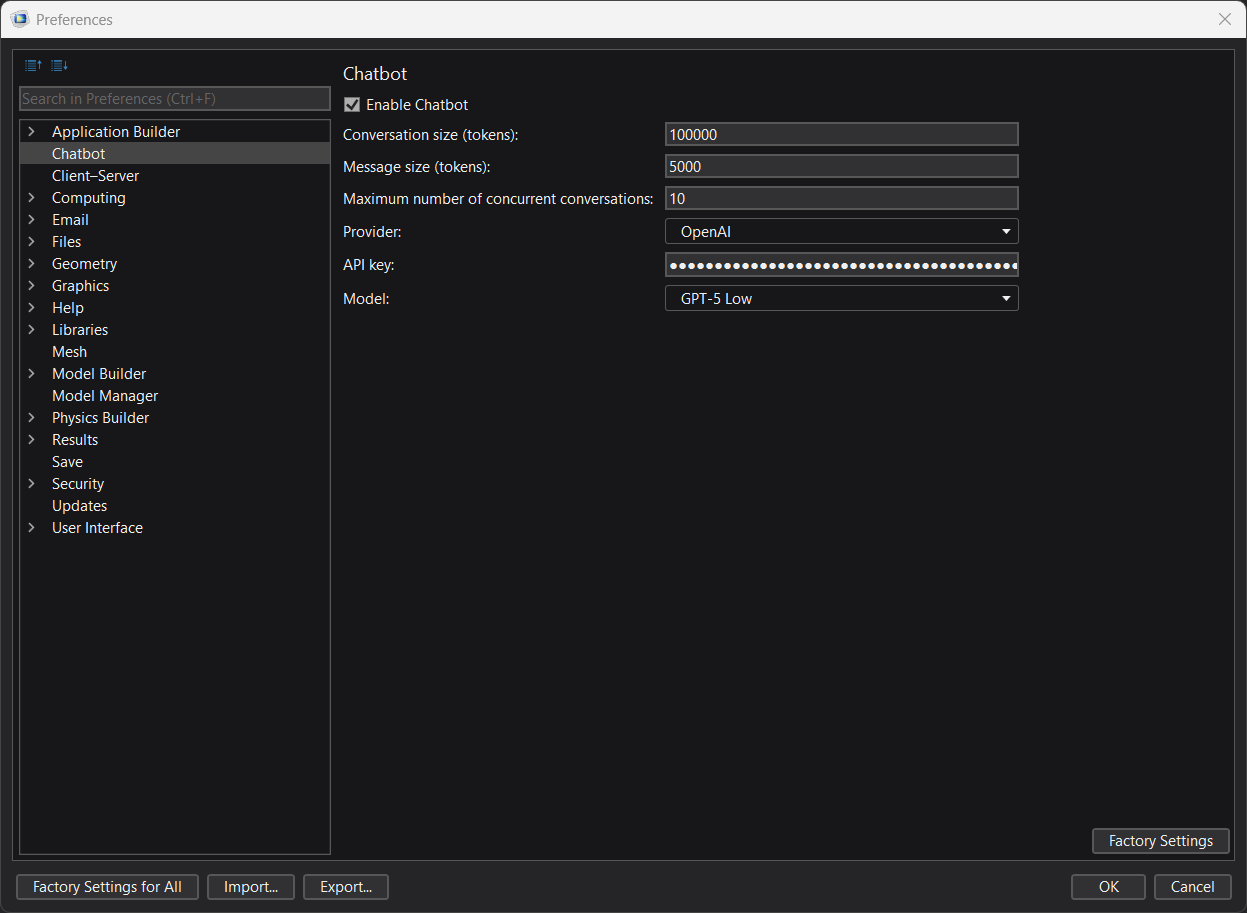
Task: Expand the User Interface tree node
Action: coord(32,528)
